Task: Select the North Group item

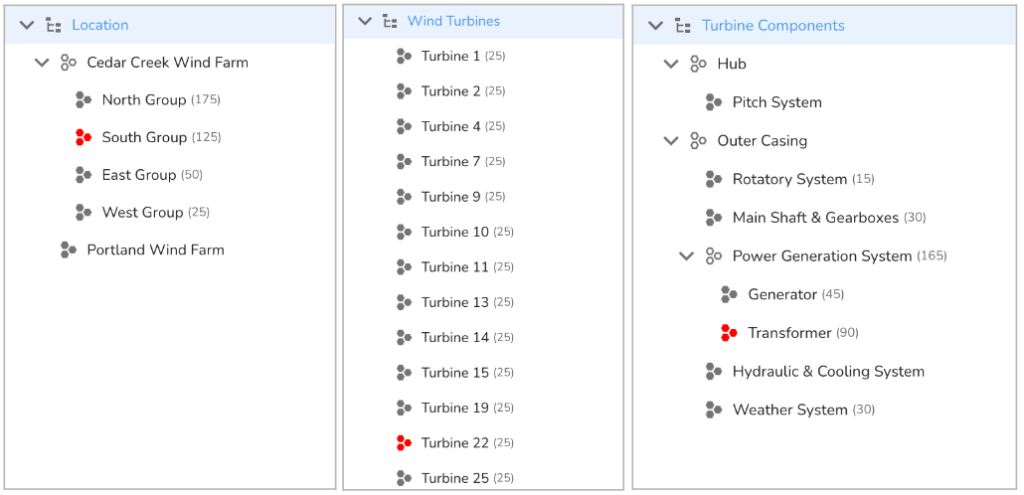Action: pos(161,100)
